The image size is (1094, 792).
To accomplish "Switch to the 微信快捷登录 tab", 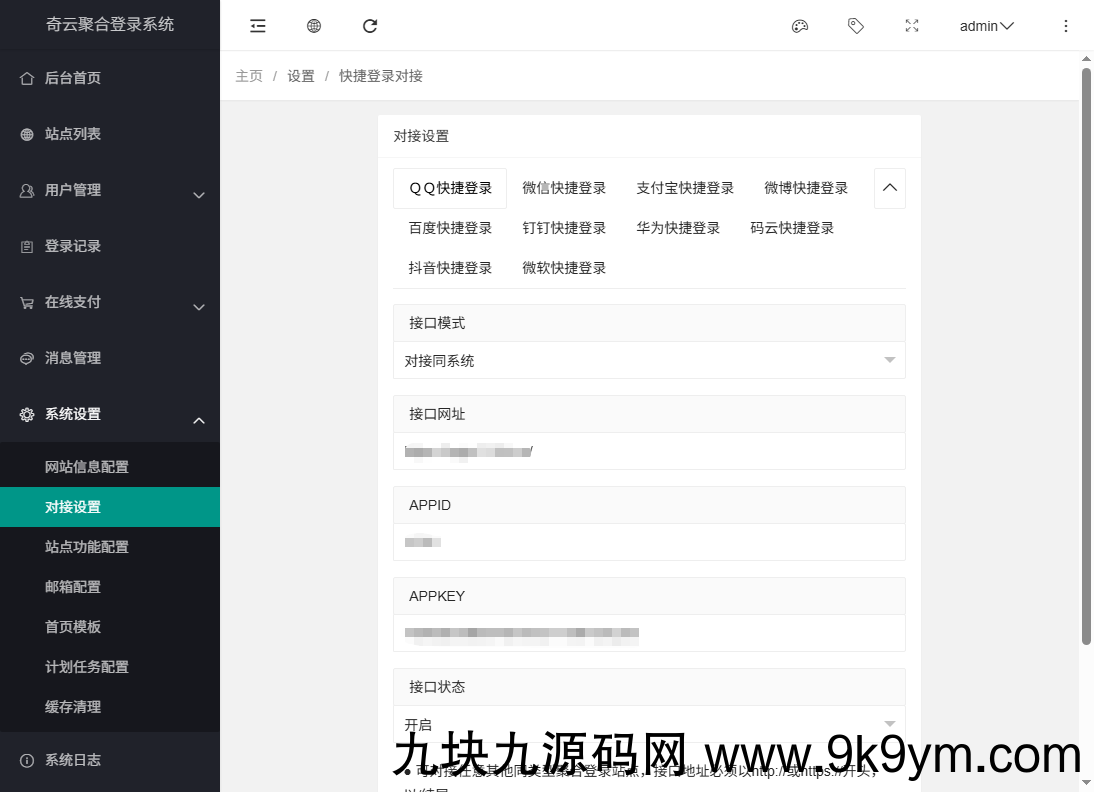I will [x=564, y=188].
